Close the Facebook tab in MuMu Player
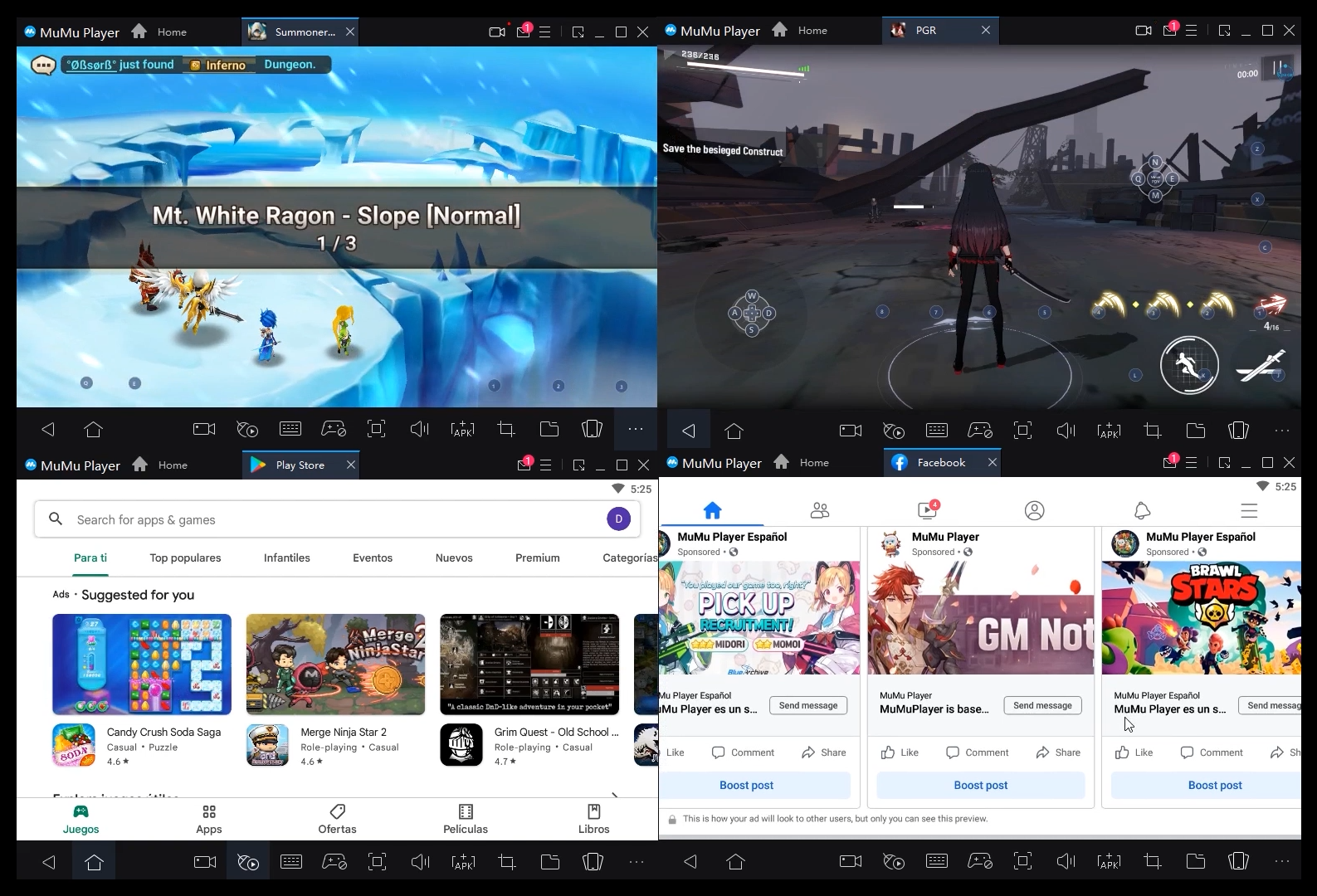Viewport: 1317px width, 896px height. point(992,462)
